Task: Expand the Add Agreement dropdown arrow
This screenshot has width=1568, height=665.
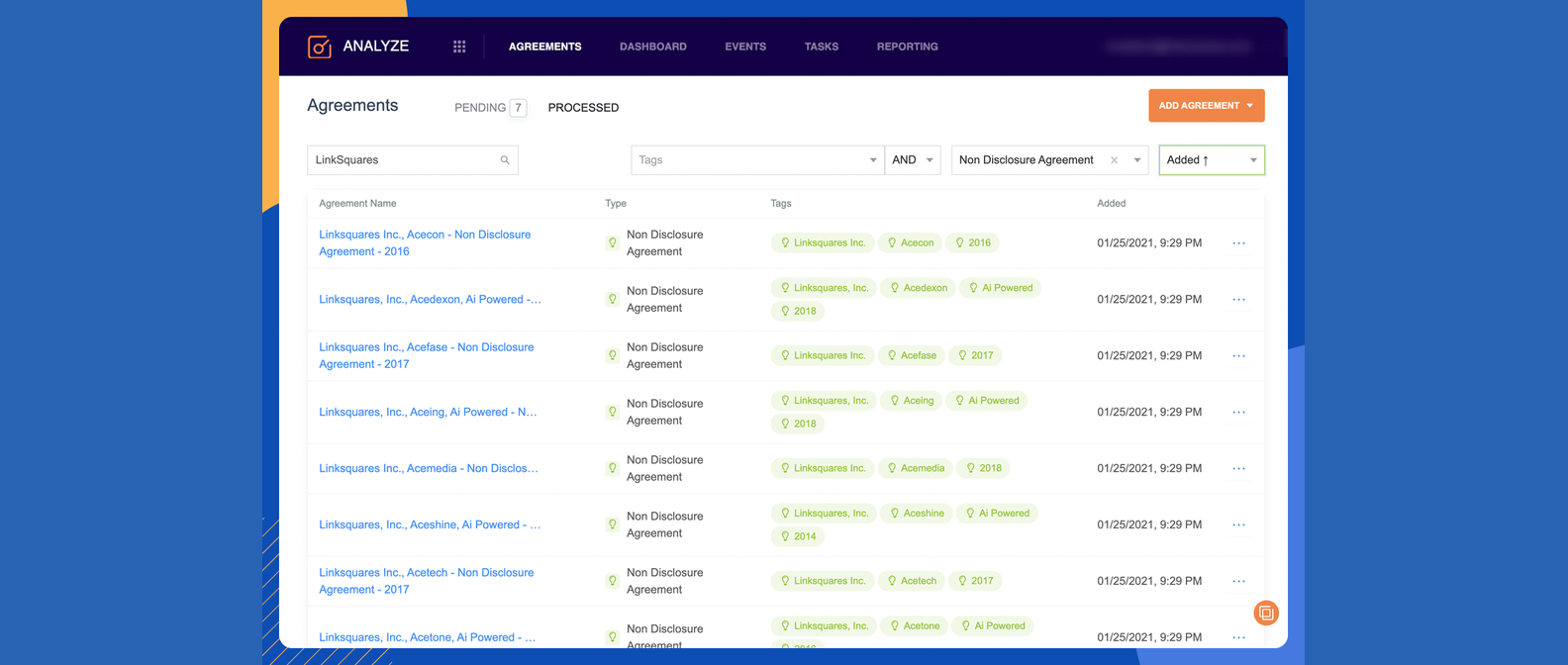Action: click(1250, 106)
